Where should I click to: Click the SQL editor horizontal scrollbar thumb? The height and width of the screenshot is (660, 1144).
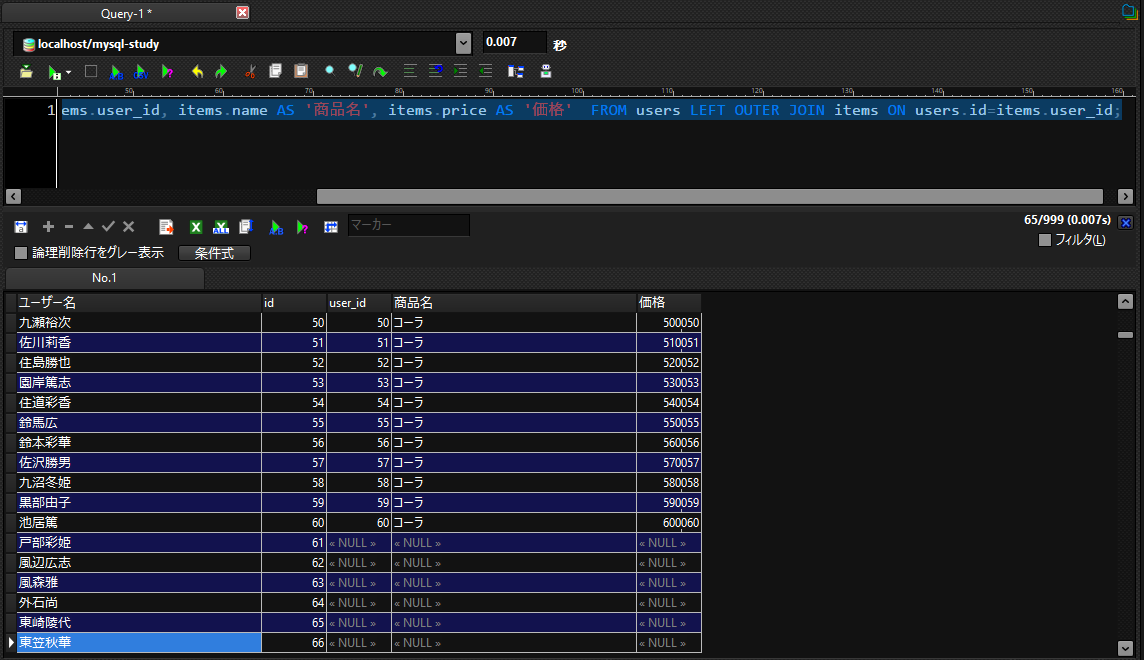710,196
